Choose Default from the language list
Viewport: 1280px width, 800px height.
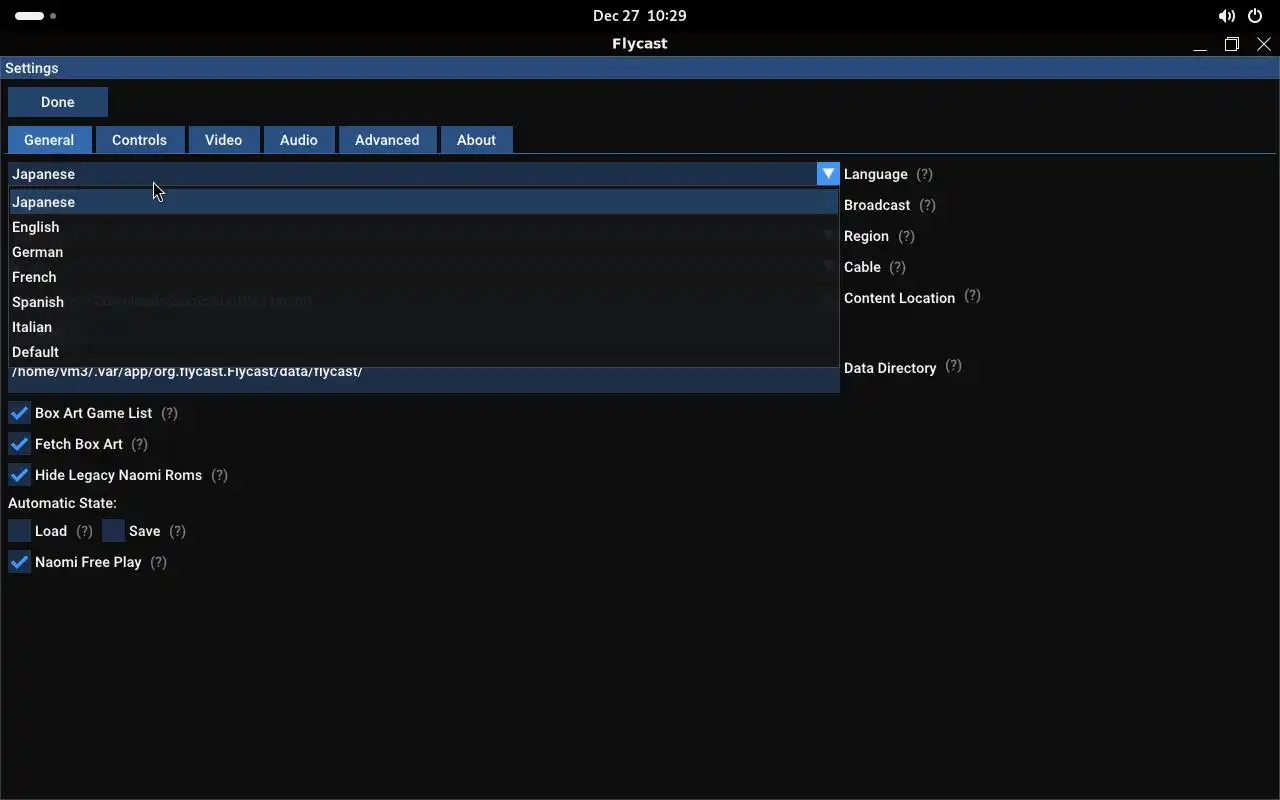(424, 352)
